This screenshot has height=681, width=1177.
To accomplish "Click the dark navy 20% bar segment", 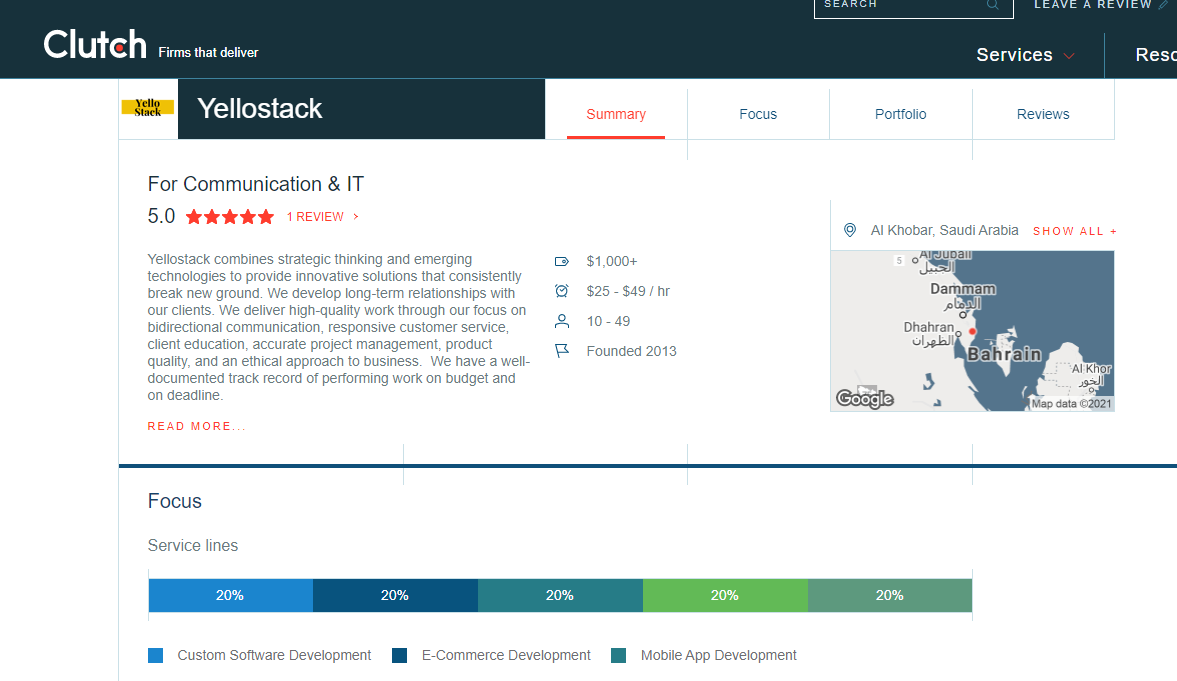I will coord(395,595).
